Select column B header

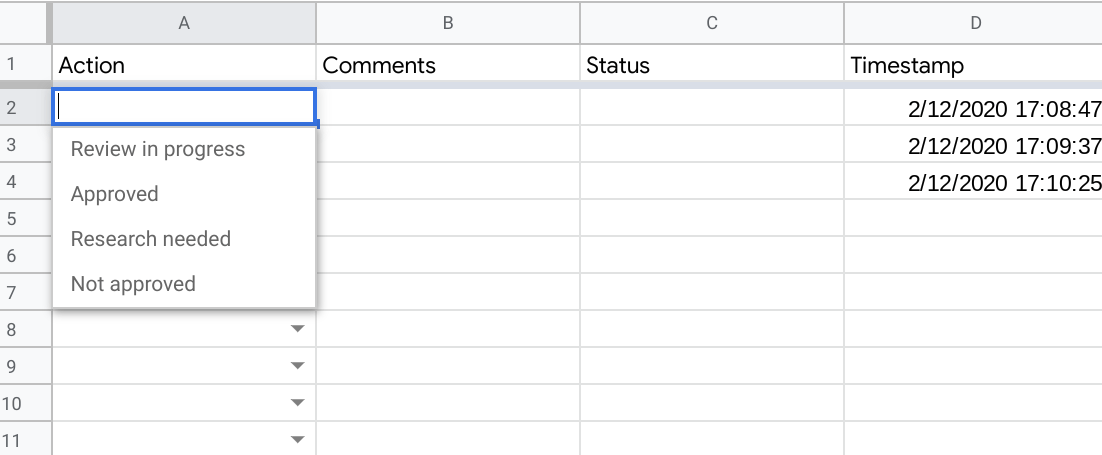click(448, 23)
